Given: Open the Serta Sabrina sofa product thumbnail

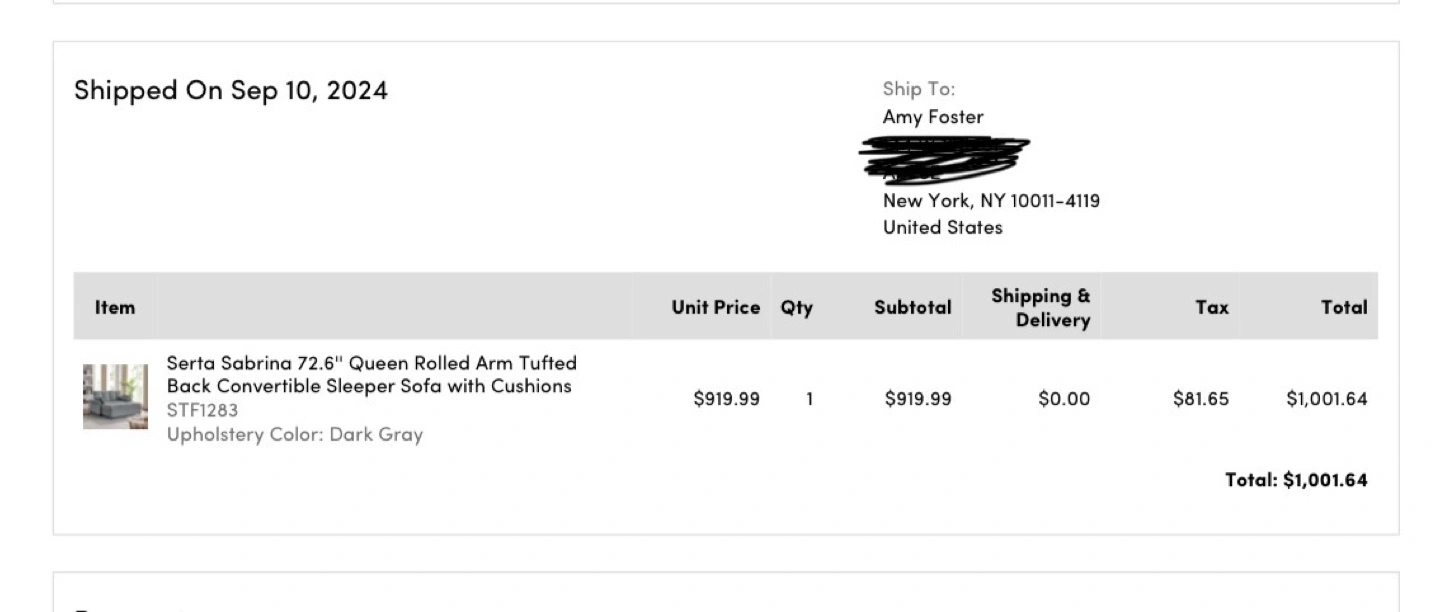Looking at the screenshot, I should [x=115, y=397].
